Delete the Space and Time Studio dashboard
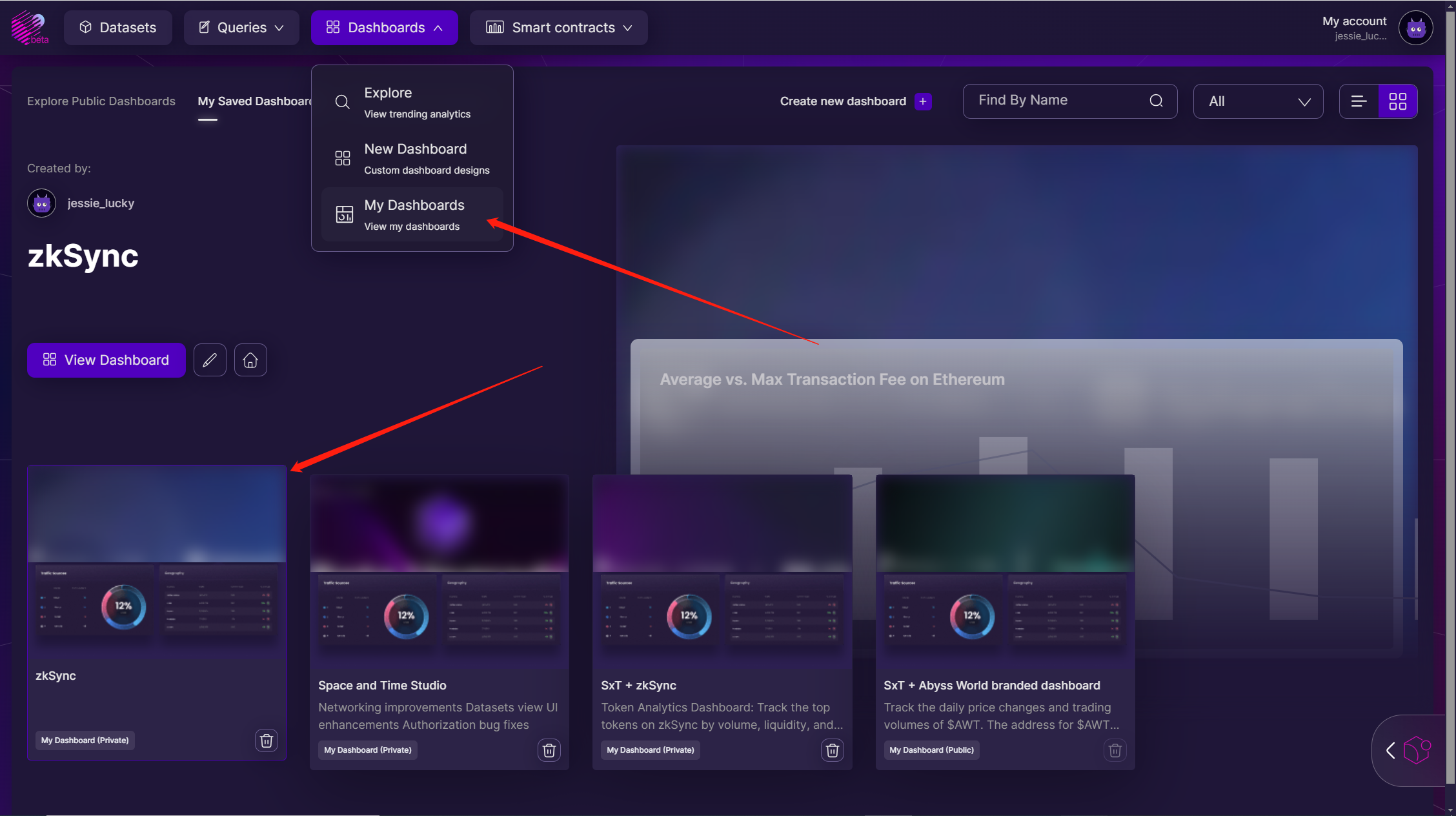The image size is (1456, 816). (x=549, y=750)
